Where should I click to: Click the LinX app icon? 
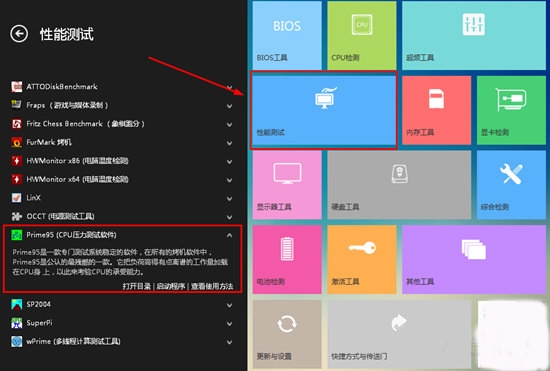coord(16,198)
